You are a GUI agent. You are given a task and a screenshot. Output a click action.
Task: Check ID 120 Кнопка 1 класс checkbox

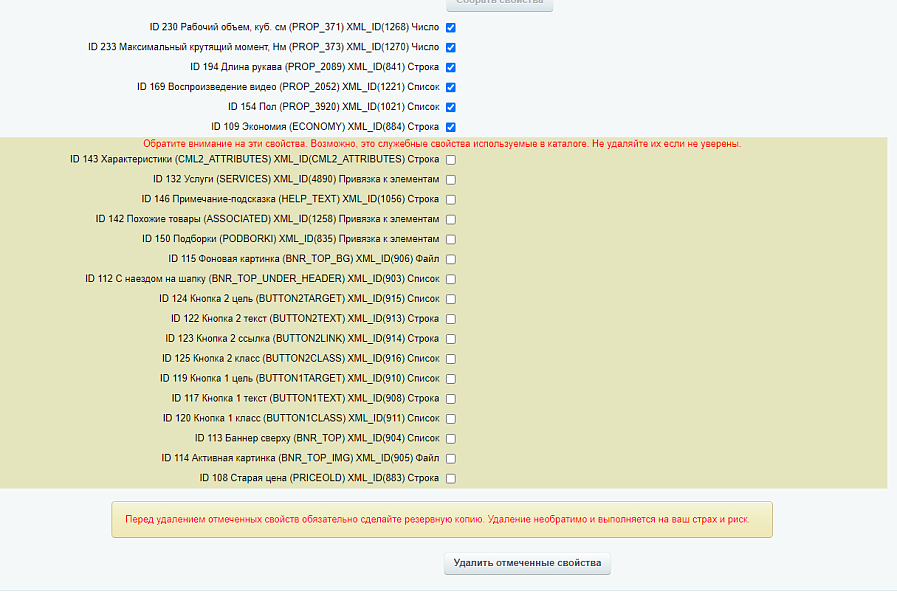pos(451,419)
